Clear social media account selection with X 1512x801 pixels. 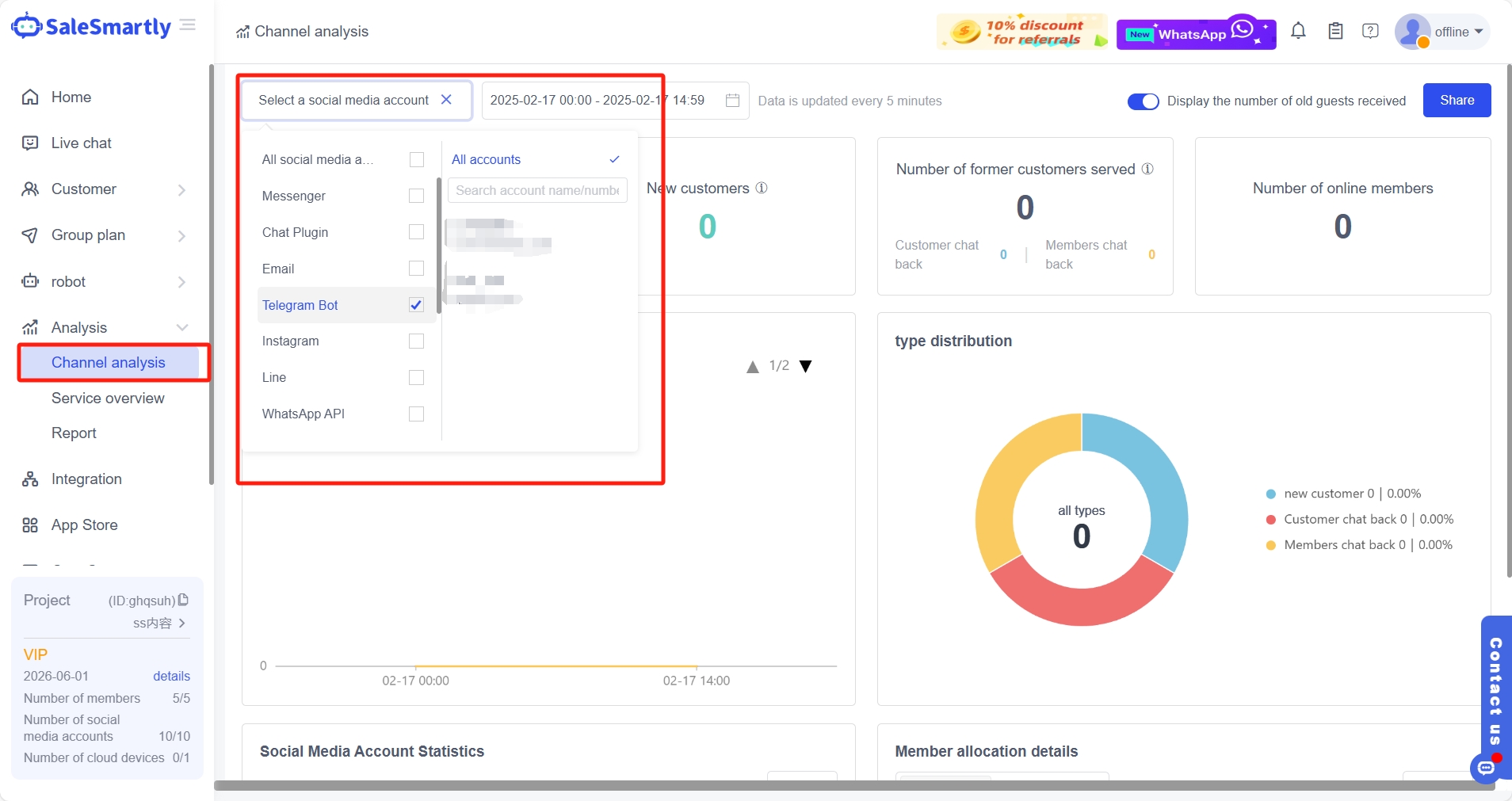pyautogui.click(x=446, y=100)
